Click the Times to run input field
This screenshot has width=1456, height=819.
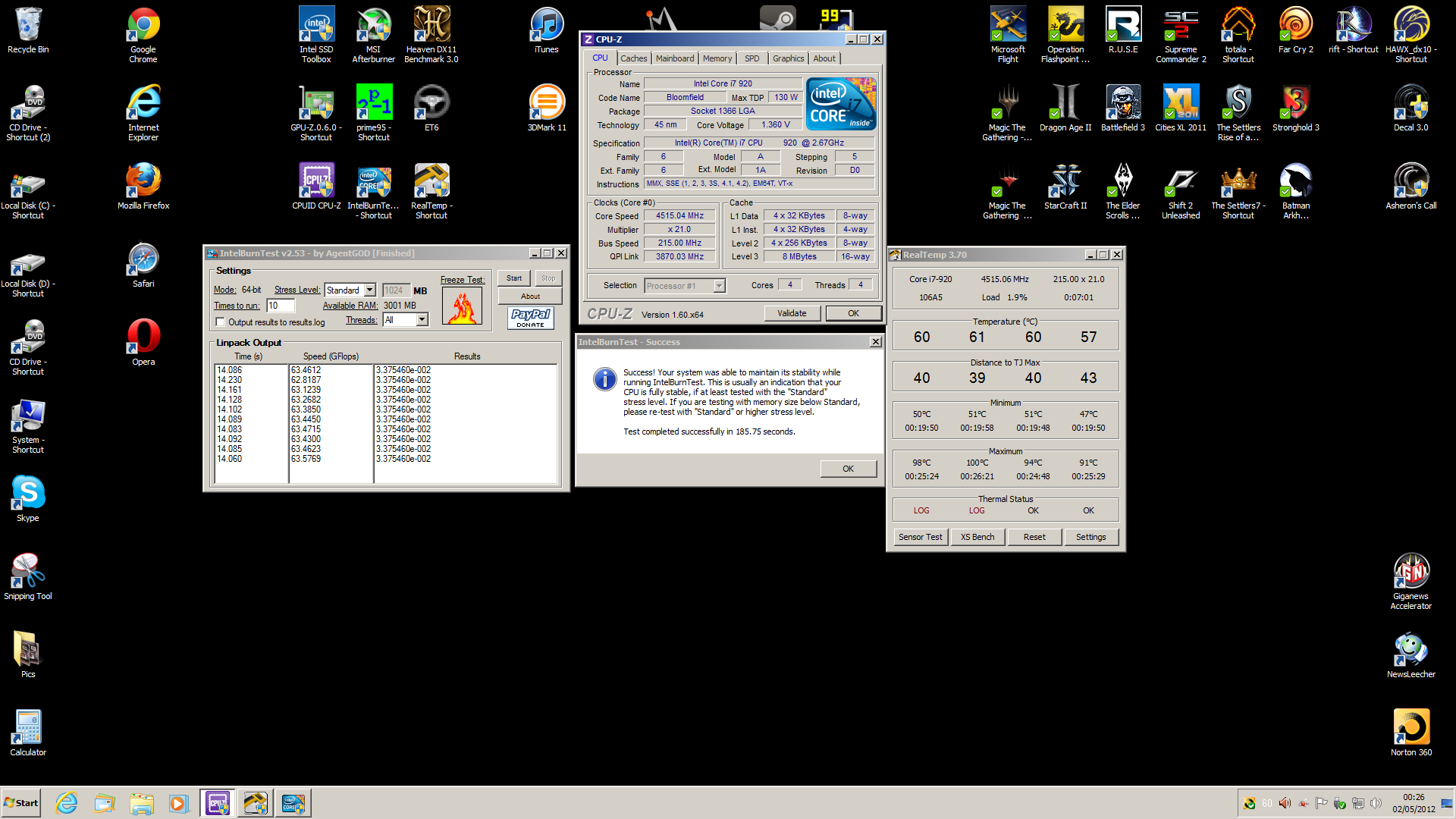click(x=280, y=306)
